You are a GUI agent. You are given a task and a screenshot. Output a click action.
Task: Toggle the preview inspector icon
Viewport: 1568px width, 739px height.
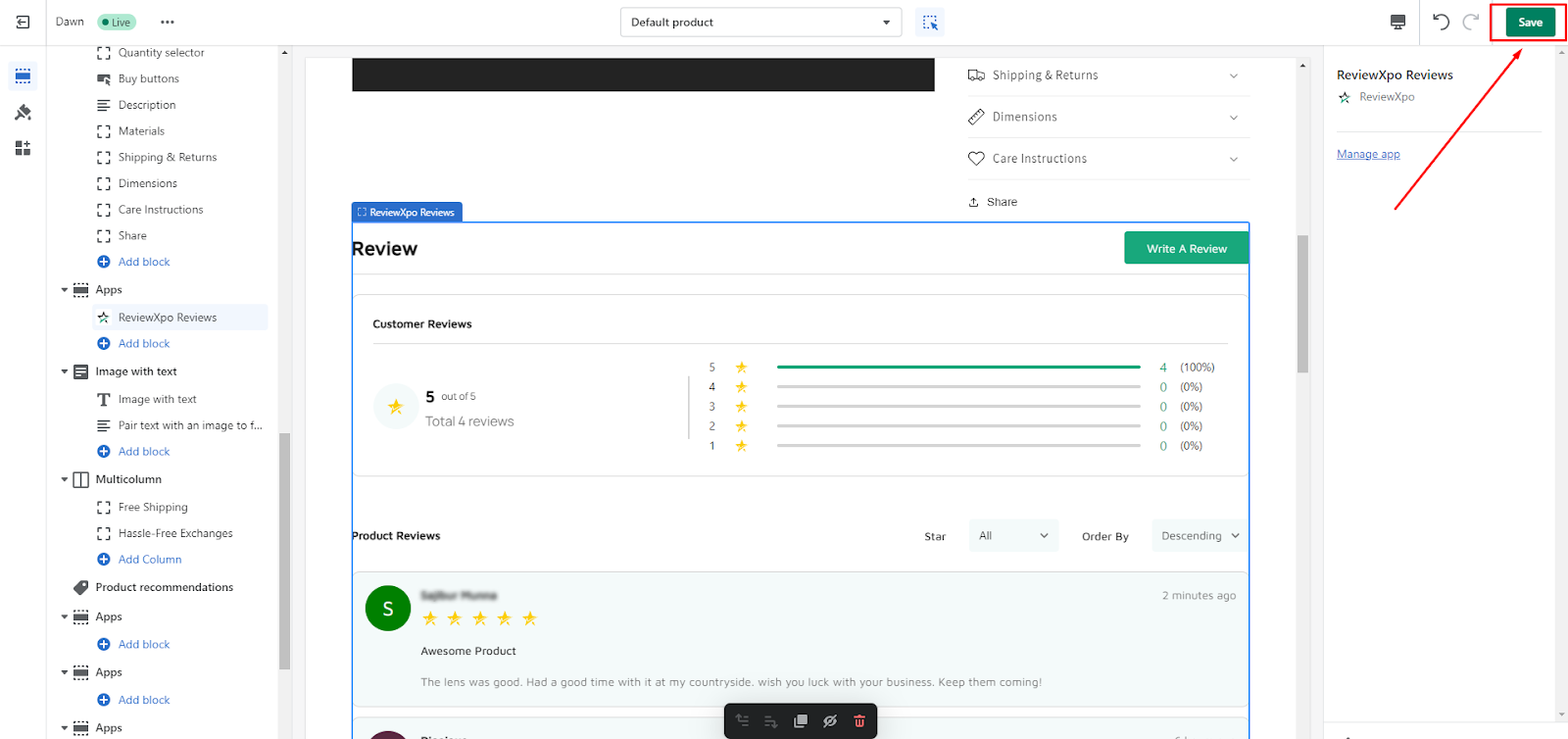[930, 22]
